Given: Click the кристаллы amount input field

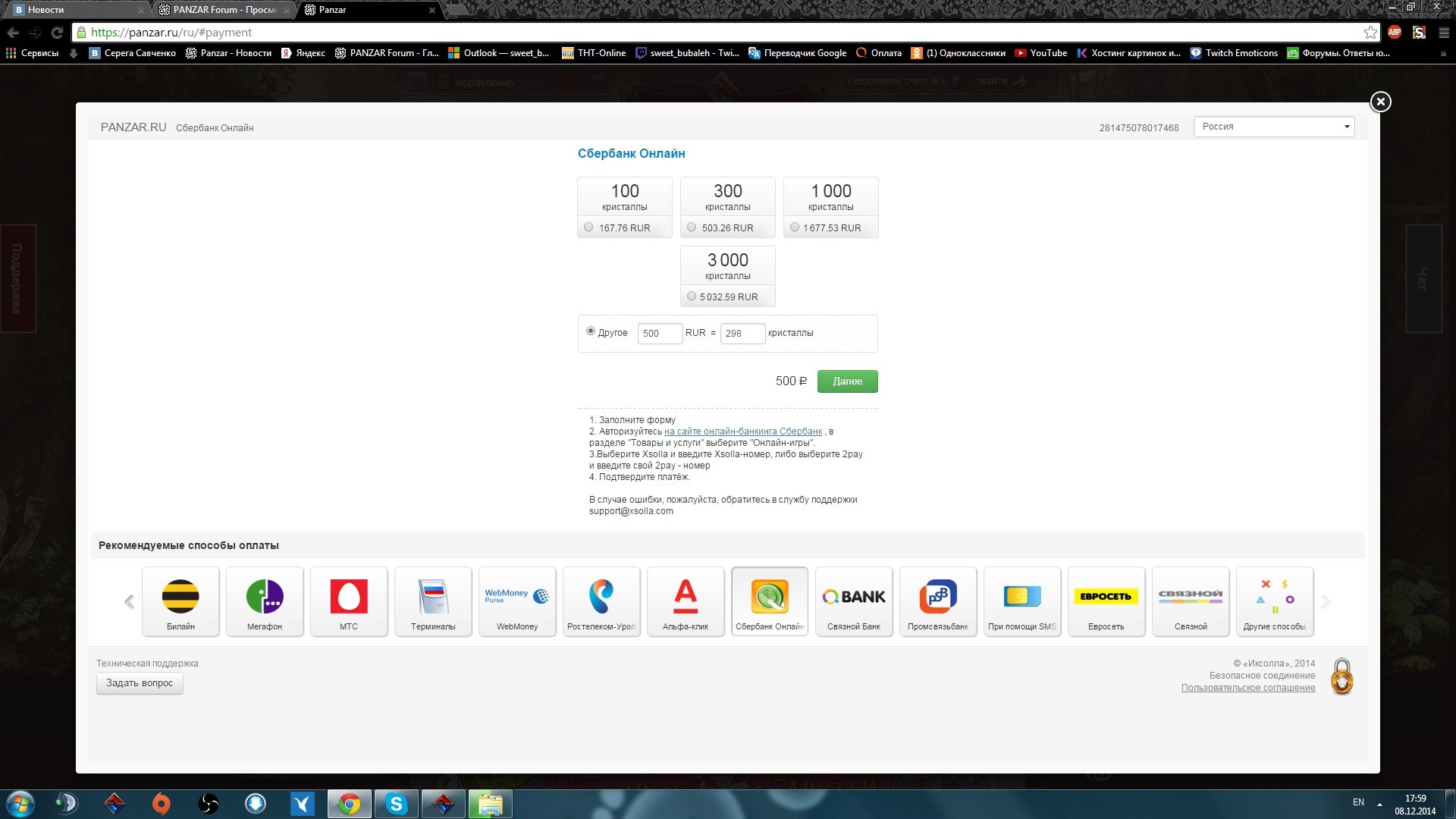Looking at the screenshot, I should [x=742, y=333].
